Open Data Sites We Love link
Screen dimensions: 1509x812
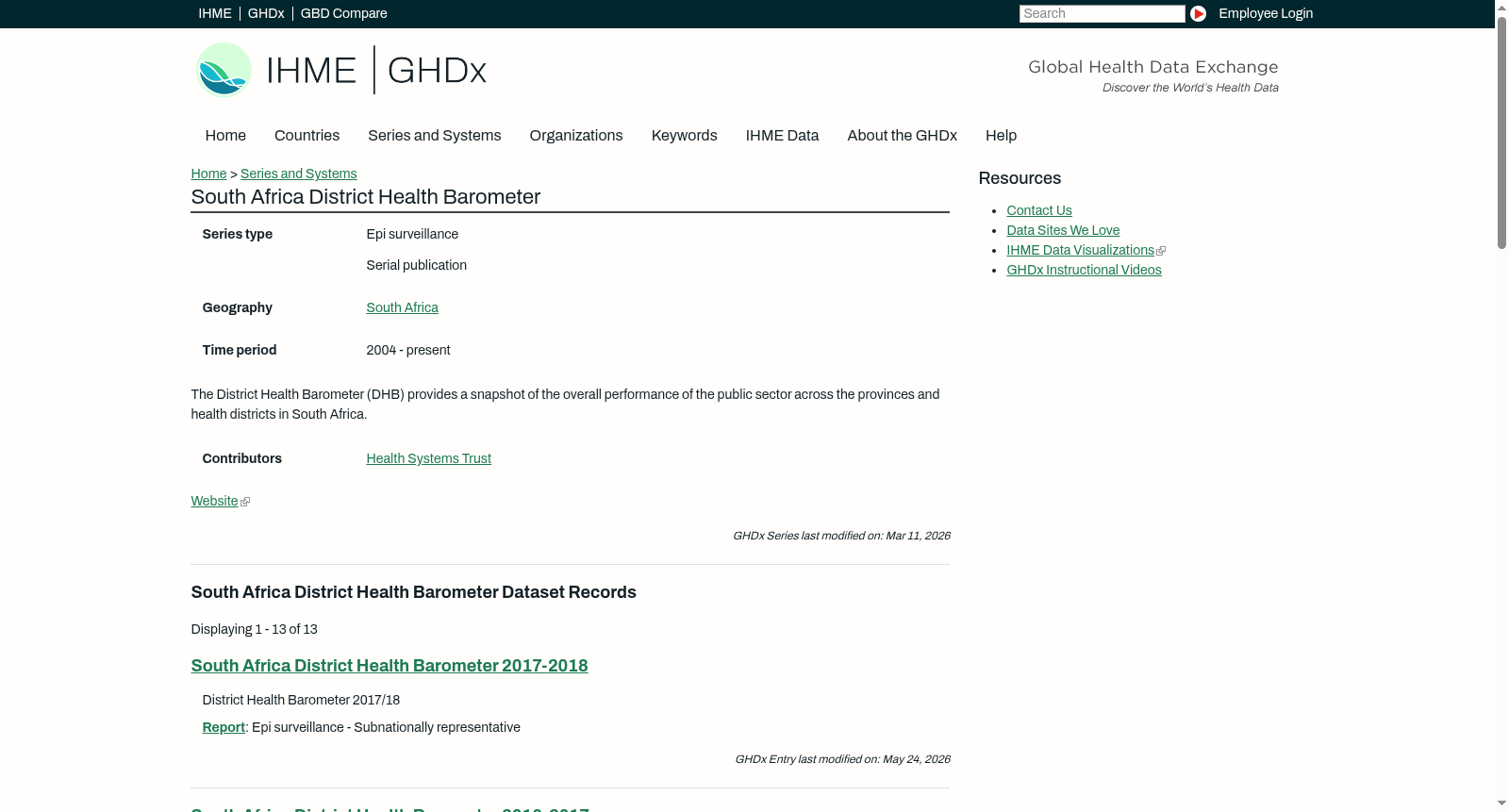tap(1063, 230)
